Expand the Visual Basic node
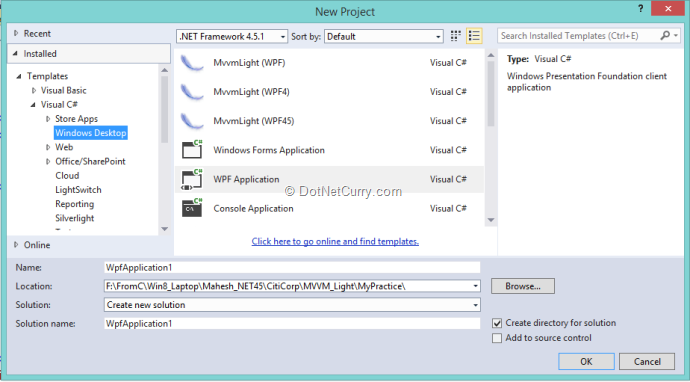Viewport: 690px width, 382px height. (x=34, y=91)
